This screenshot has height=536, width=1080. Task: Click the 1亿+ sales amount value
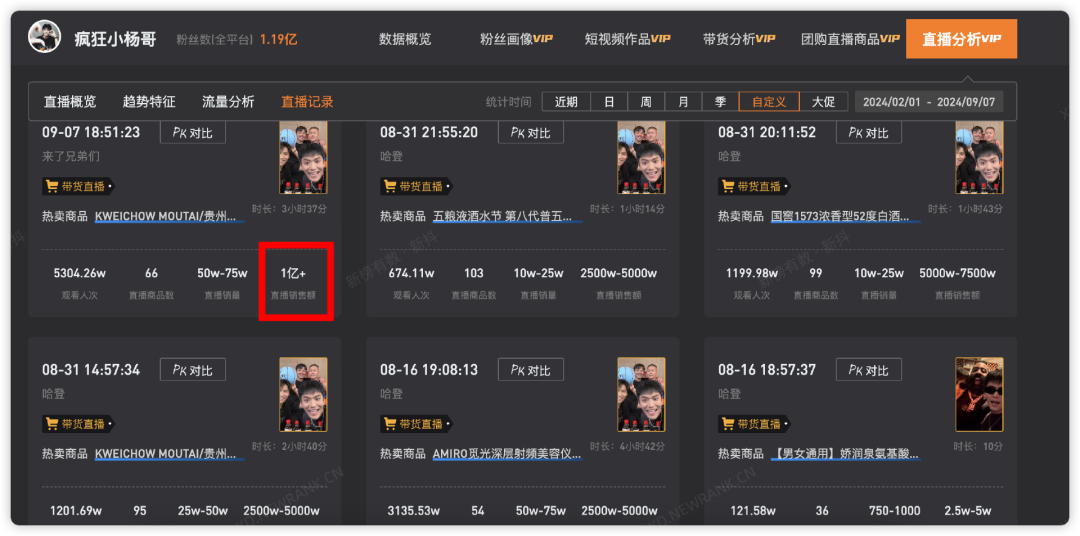[293, 274]
